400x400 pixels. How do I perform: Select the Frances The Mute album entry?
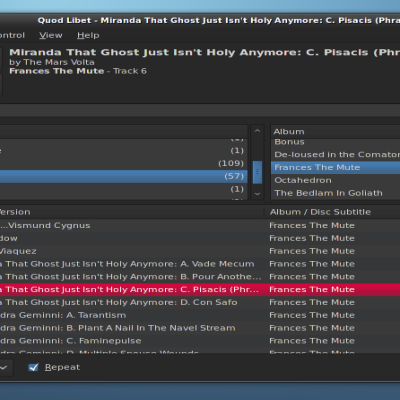(x=335, y=167)
